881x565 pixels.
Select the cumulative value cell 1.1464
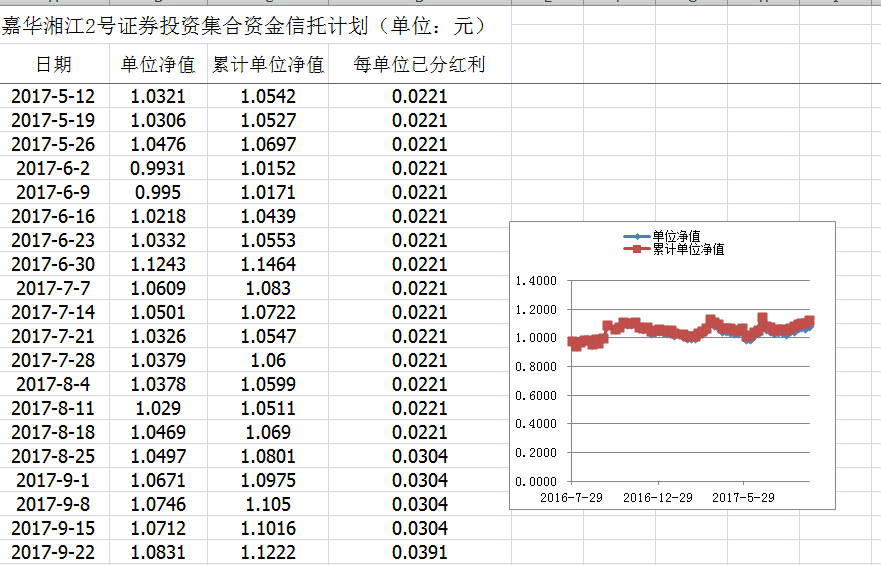coord(268,264)
